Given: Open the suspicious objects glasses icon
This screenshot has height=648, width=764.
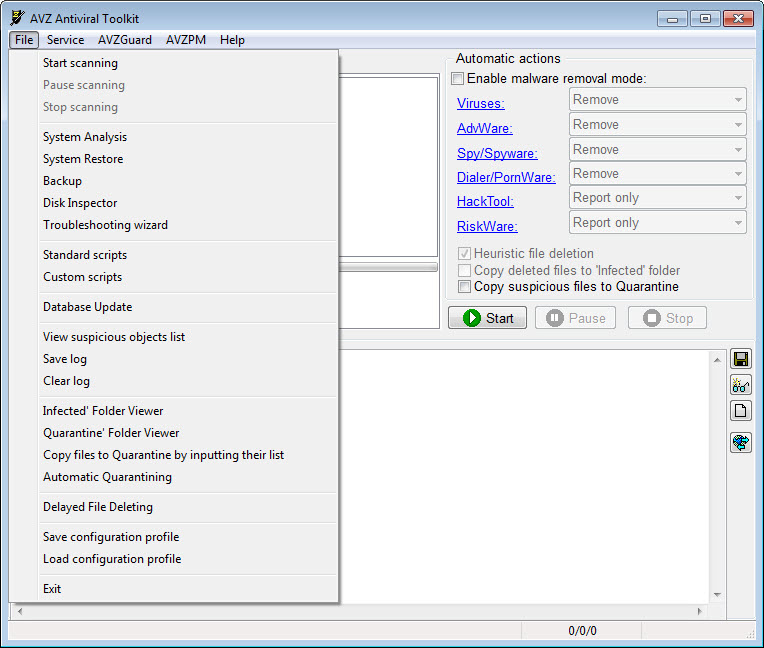Looking at the screenshot, I should point(741,385).
